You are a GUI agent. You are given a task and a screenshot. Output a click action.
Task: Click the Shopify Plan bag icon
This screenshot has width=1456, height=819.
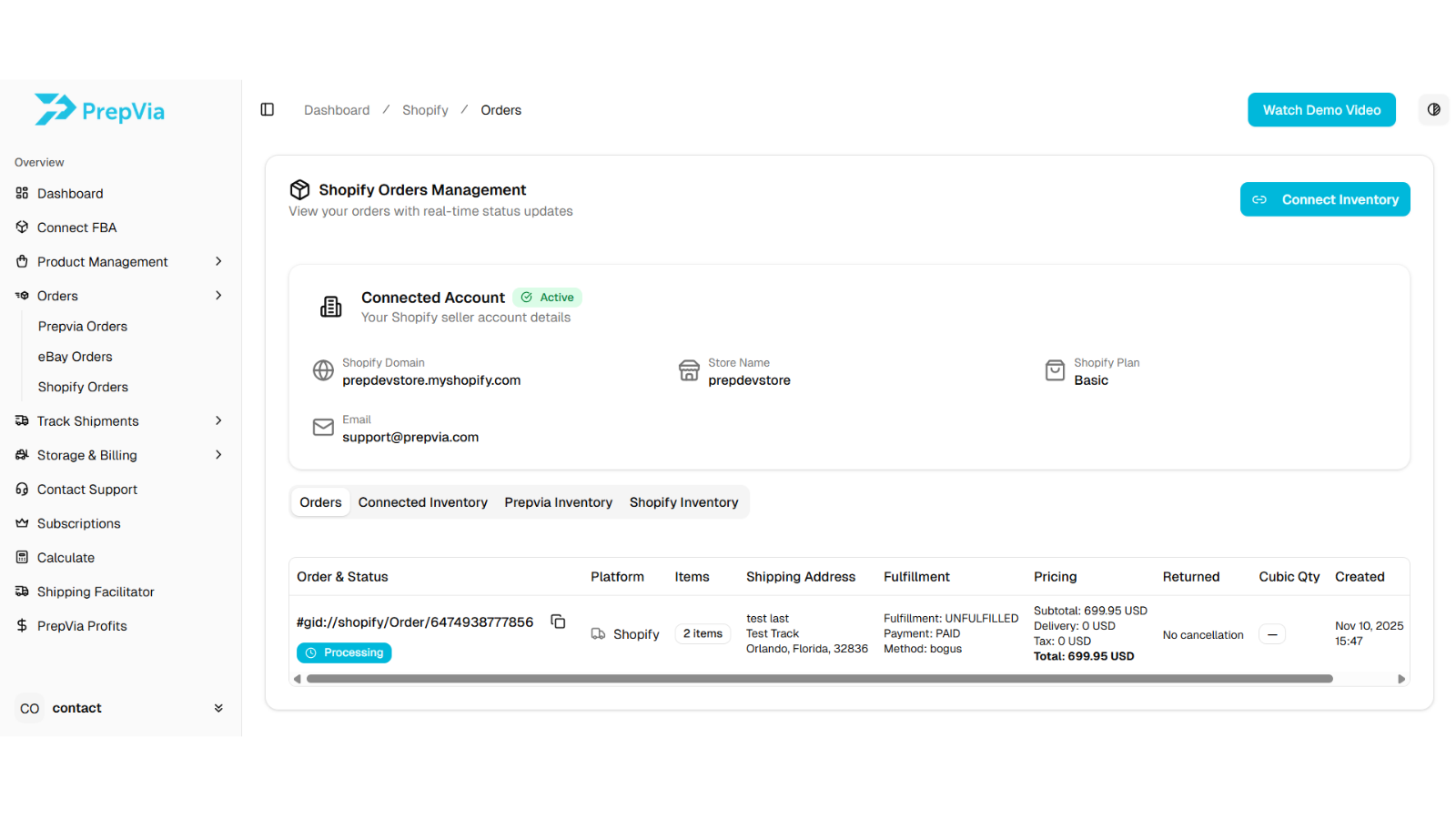(x=1055, y=370)
